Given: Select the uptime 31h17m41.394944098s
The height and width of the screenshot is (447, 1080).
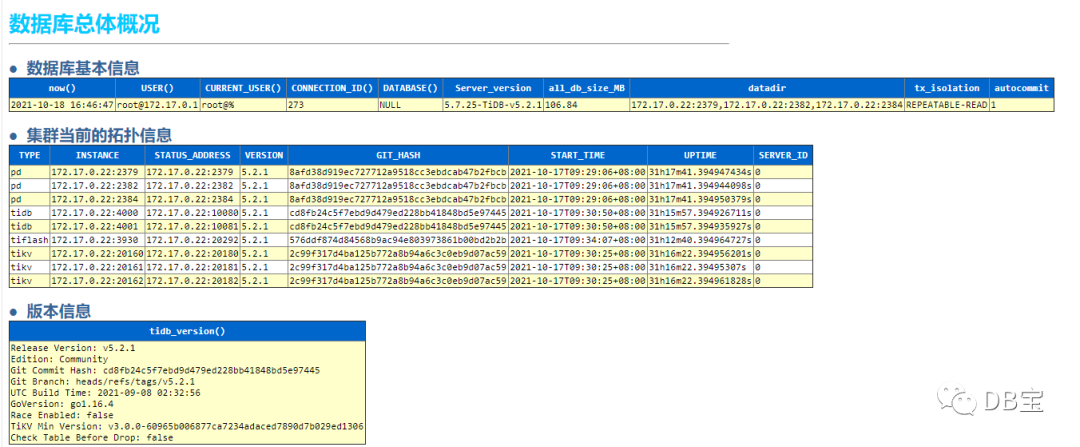Looking at the screenshot, I should (700, 185).
